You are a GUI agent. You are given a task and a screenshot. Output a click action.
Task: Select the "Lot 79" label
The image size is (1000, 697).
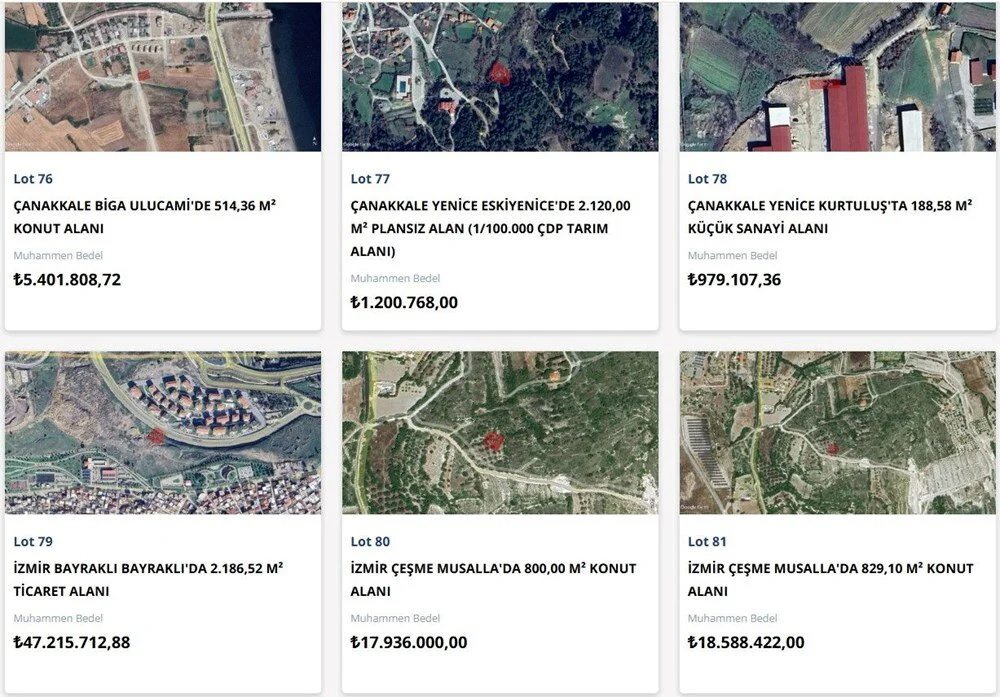[x=33, y=542]
